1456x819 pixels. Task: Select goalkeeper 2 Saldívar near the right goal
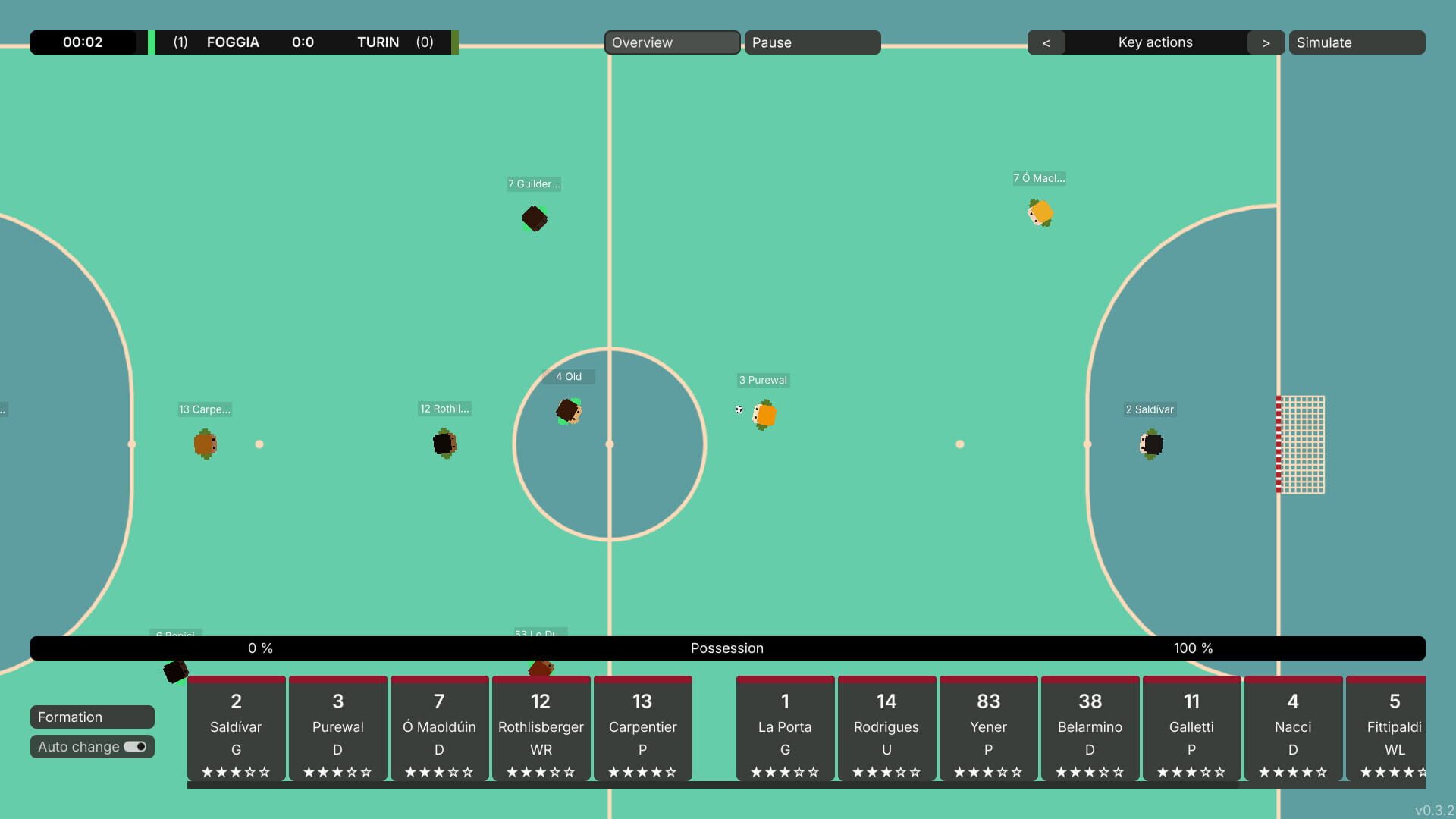1150,444
